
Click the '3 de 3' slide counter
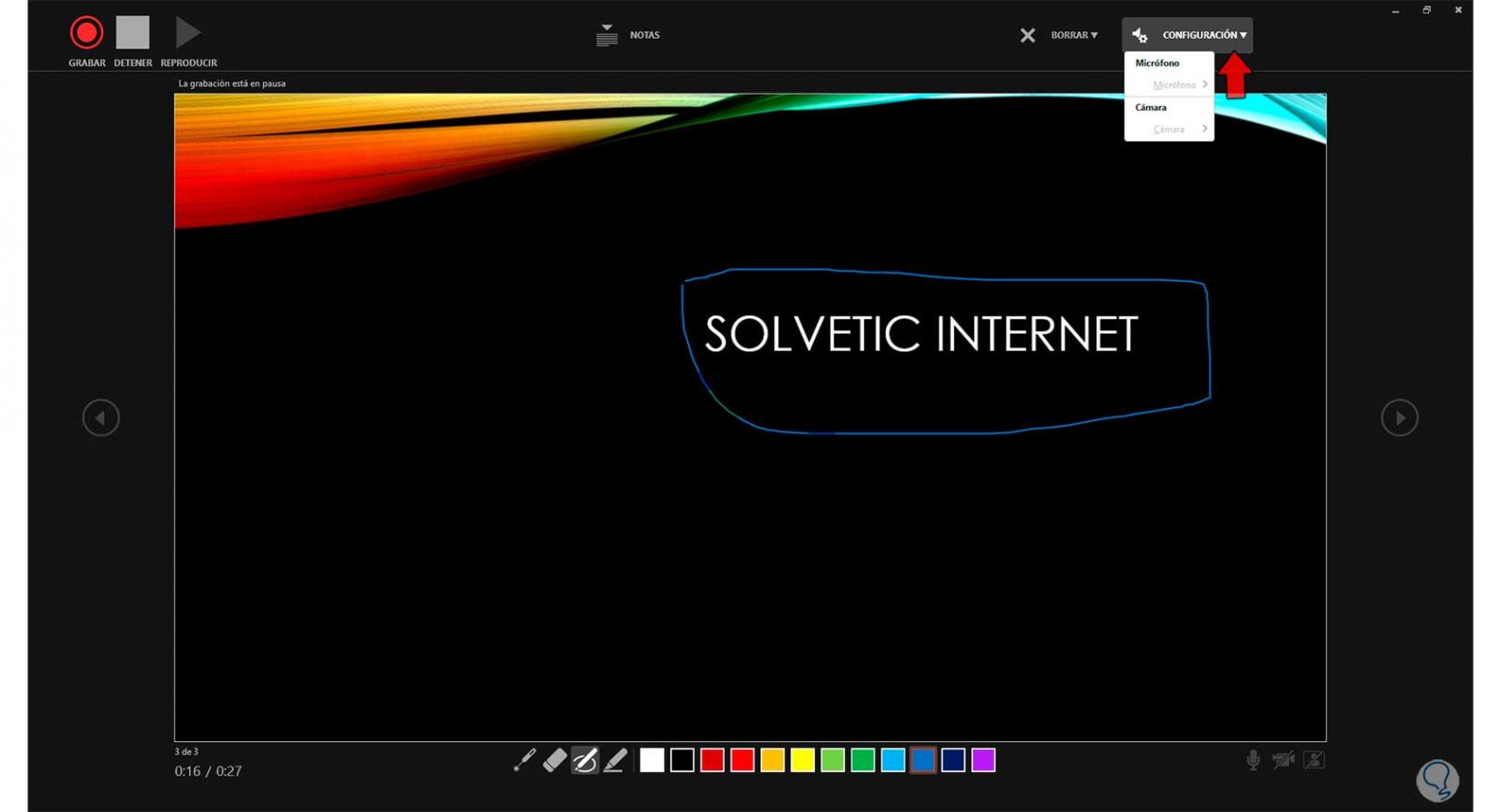186,752
